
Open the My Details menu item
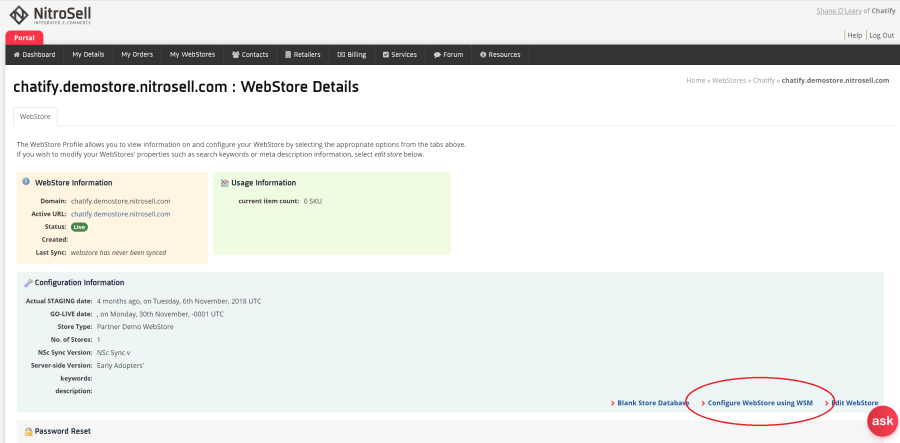88,55
